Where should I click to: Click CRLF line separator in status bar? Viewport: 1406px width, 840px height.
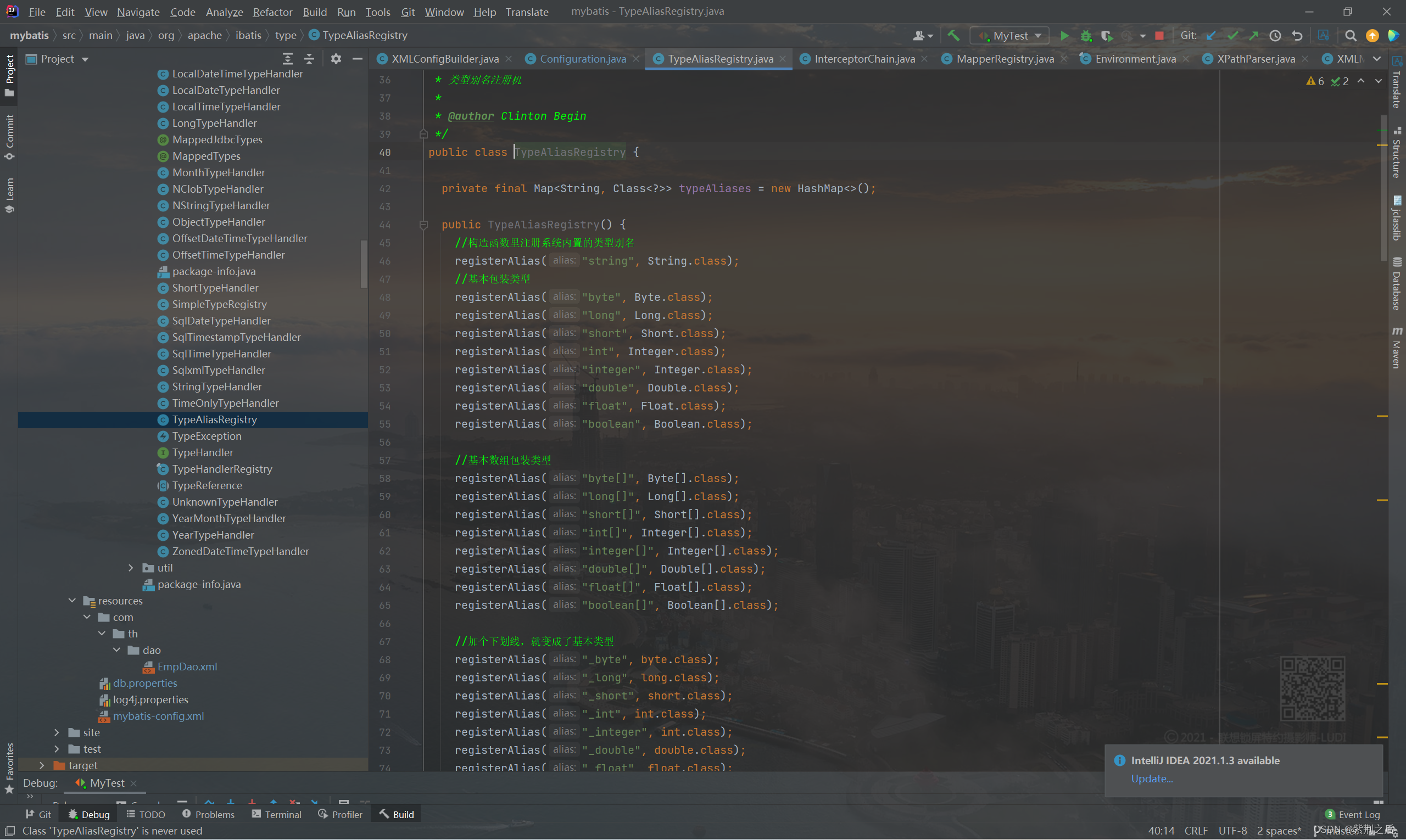(1196, 831)
